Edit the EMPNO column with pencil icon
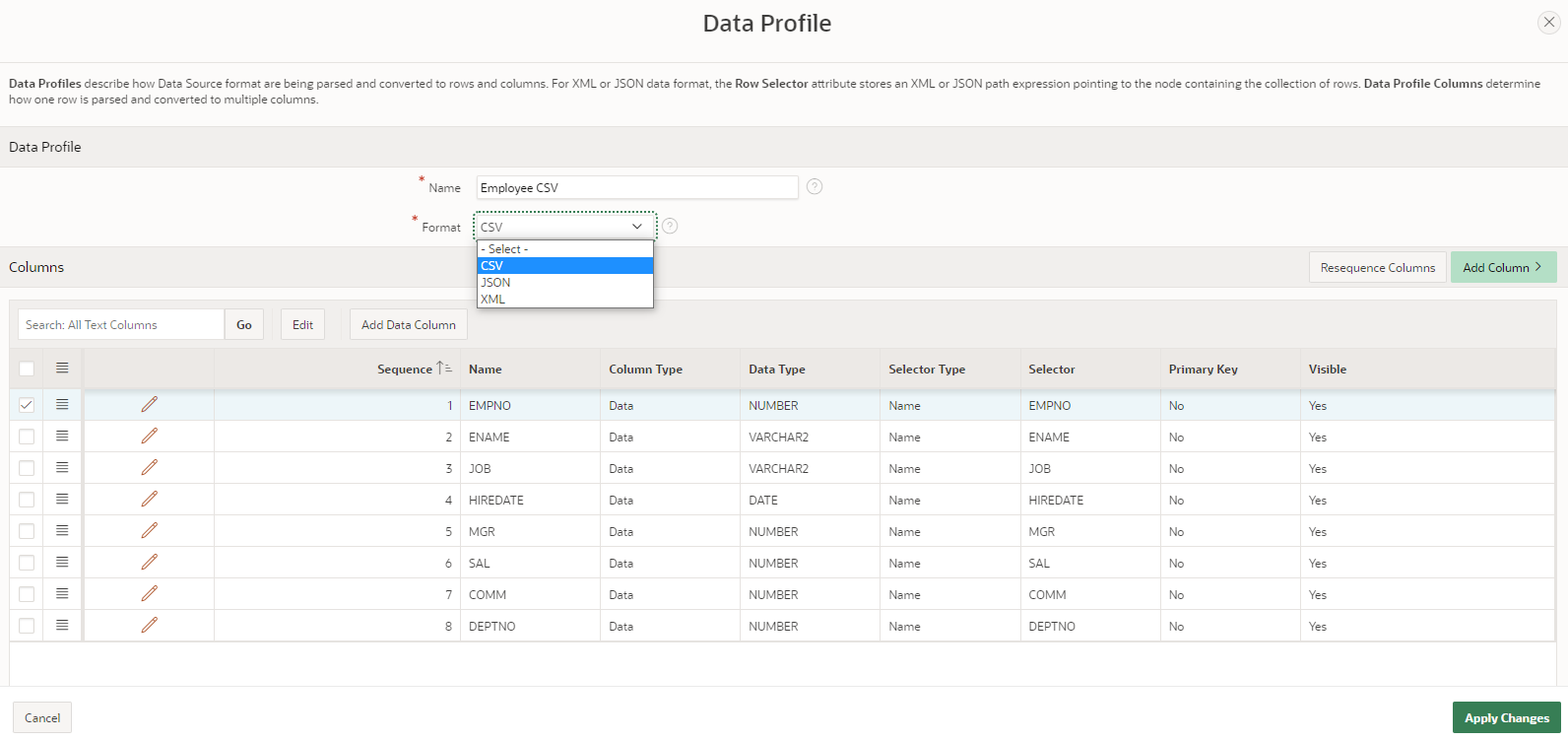 (149, 405)
